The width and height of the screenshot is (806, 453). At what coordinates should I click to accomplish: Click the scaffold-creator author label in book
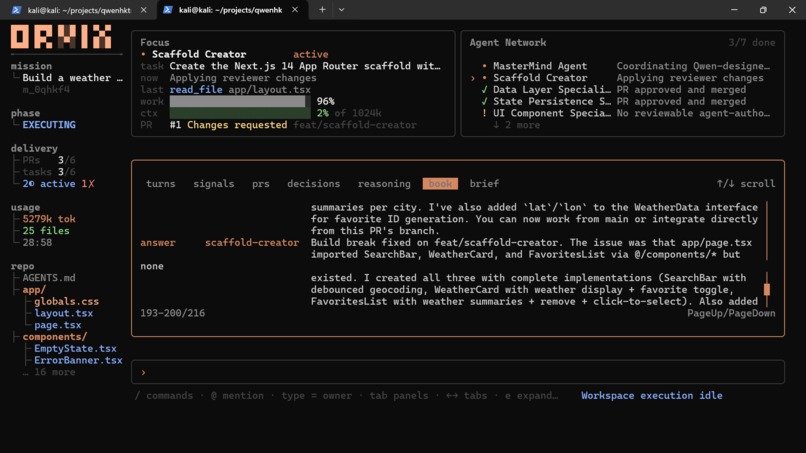coord(252,243)
